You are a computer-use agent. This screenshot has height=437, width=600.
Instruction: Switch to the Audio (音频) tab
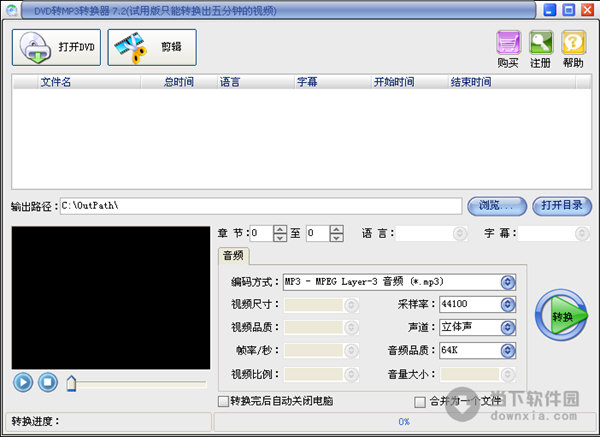coord(233,256)
